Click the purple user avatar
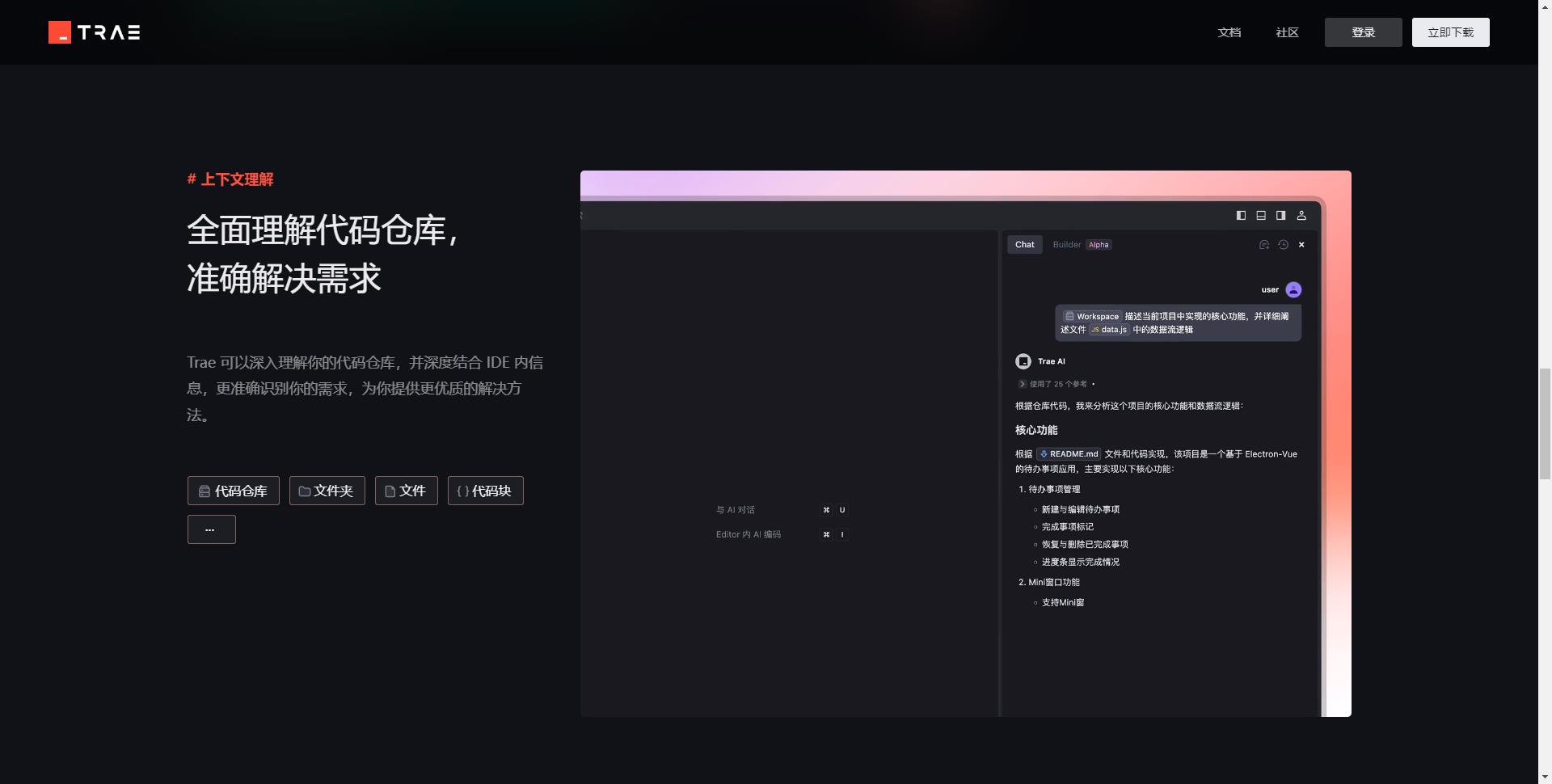Image resolution: width=1552 pixels, height=784 pixels. tap(1293, 289)
